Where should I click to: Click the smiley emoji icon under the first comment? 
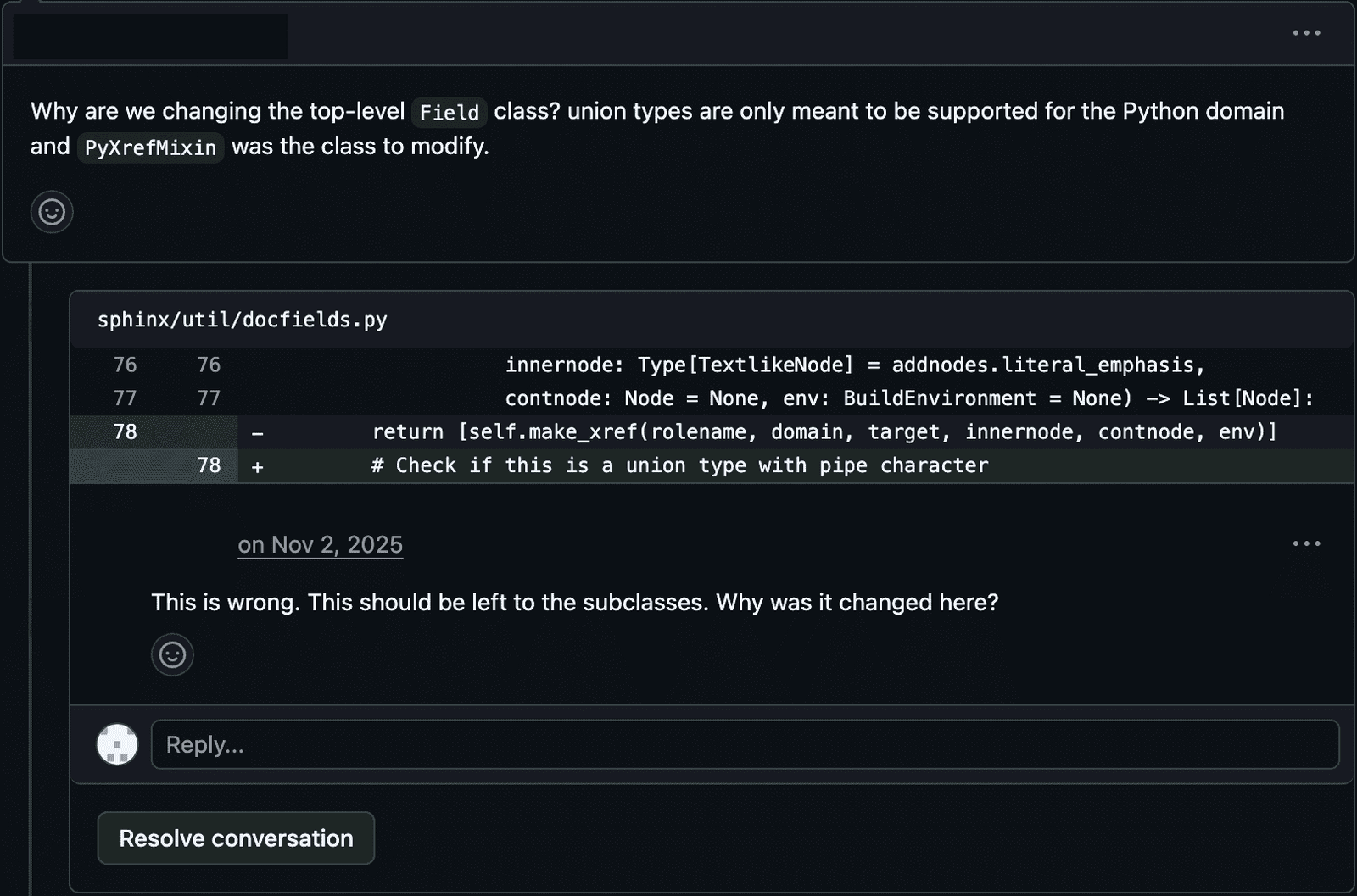tap(52, 212)
